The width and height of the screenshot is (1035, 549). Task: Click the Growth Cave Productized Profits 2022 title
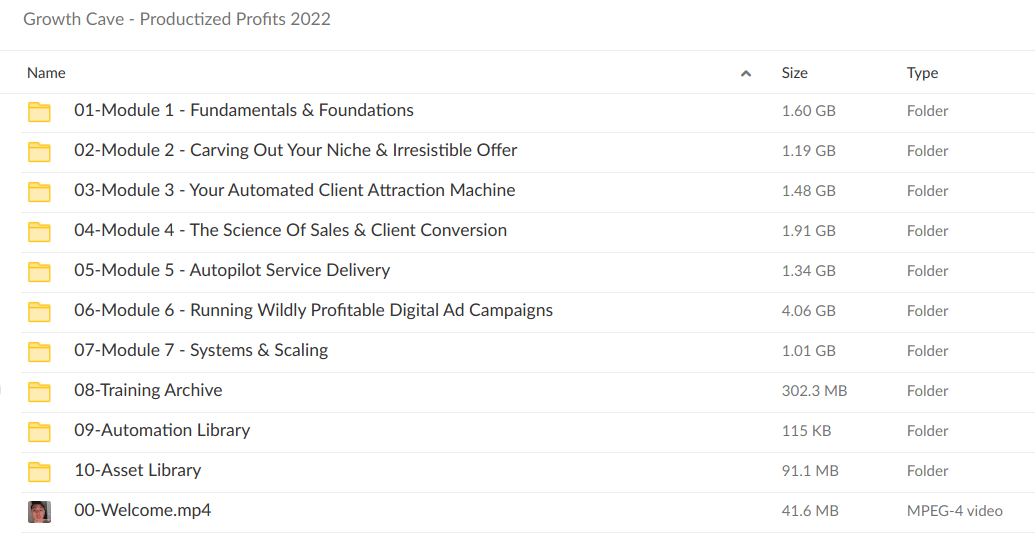click(177, 19)
